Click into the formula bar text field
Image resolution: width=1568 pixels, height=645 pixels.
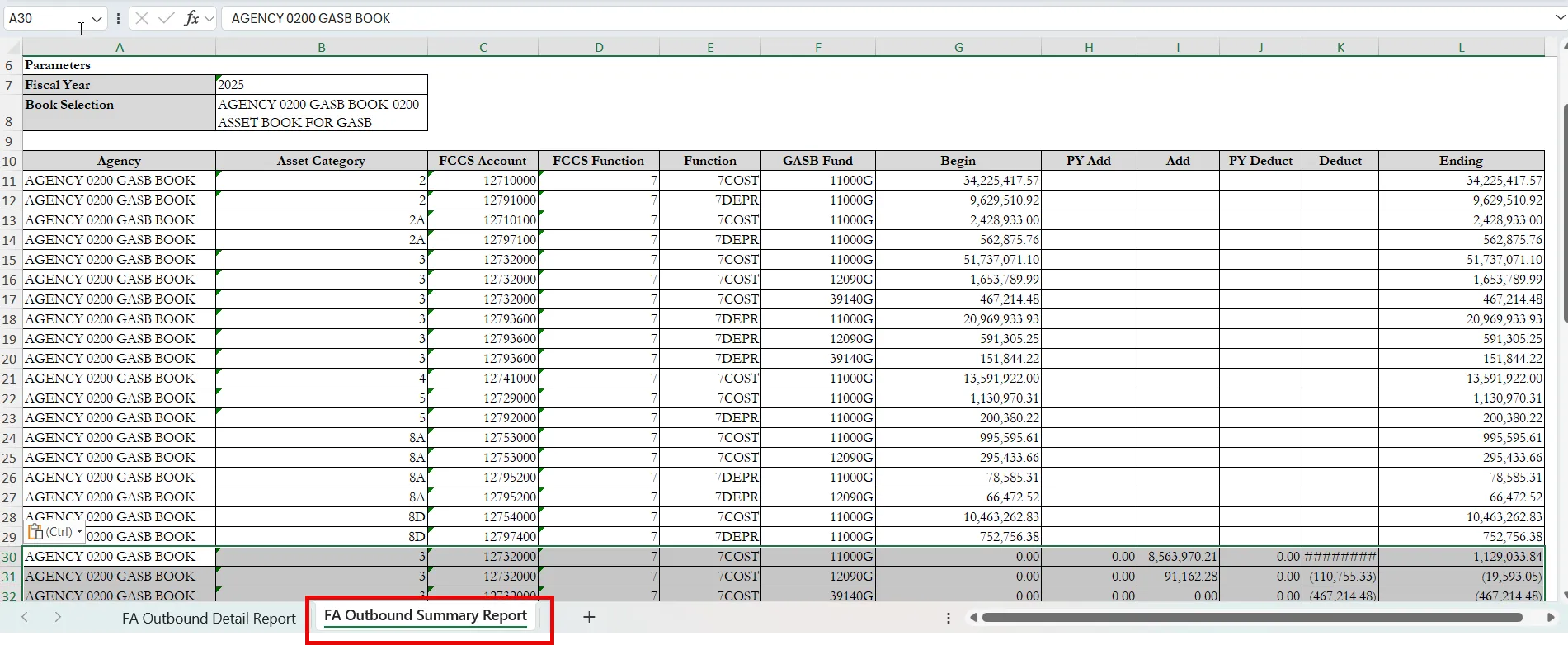(x=825, y=18)
